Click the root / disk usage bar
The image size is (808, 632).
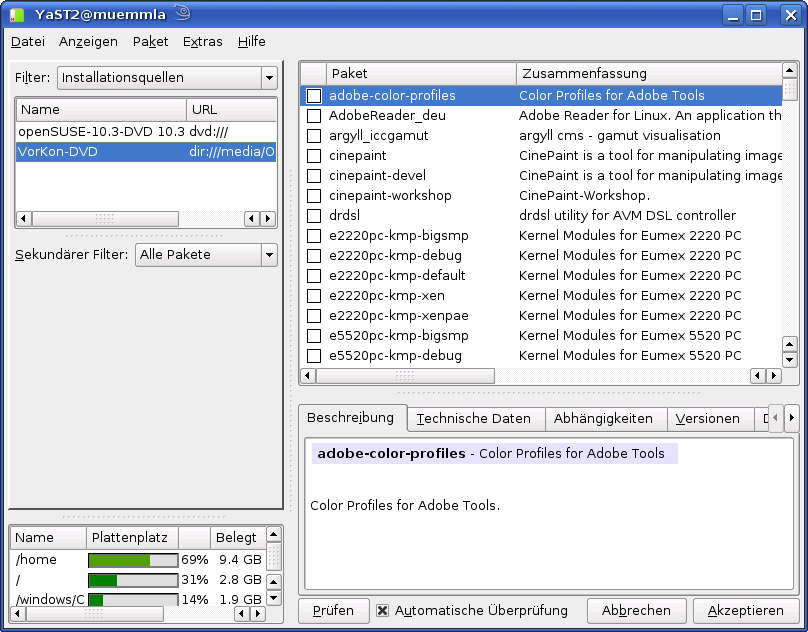(133, 580)
